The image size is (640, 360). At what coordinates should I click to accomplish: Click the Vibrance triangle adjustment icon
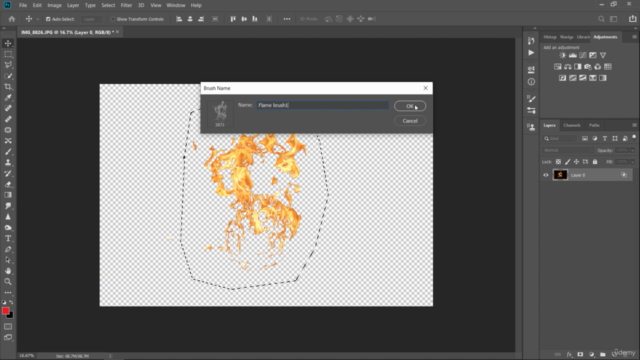point(603,55)
